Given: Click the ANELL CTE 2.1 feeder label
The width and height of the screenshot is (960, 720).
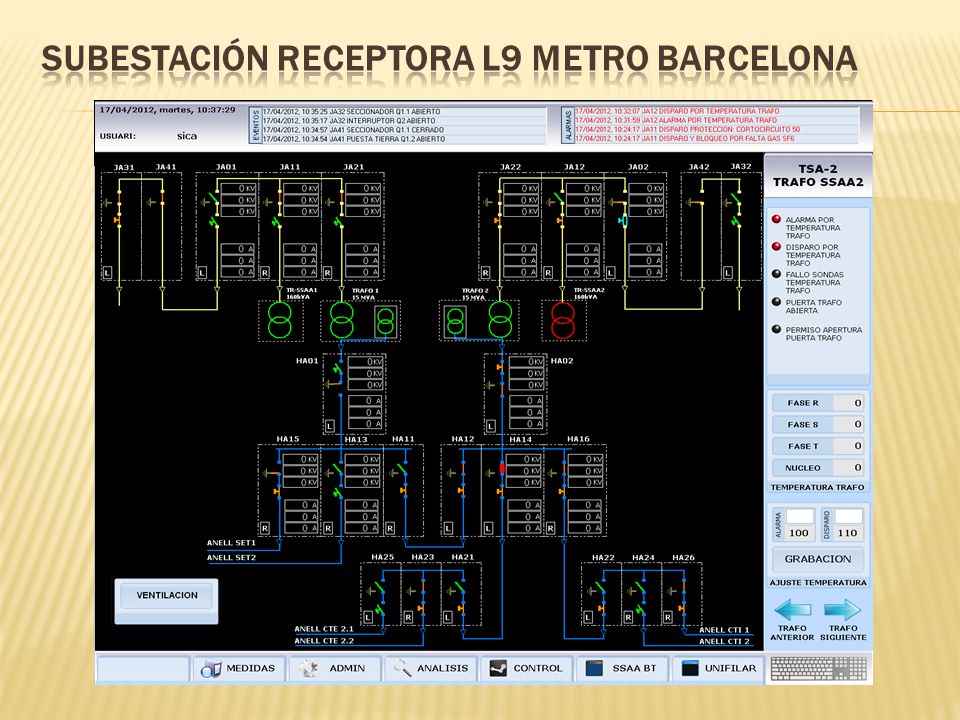Looking at the screenshot, I should click(324, 629).
